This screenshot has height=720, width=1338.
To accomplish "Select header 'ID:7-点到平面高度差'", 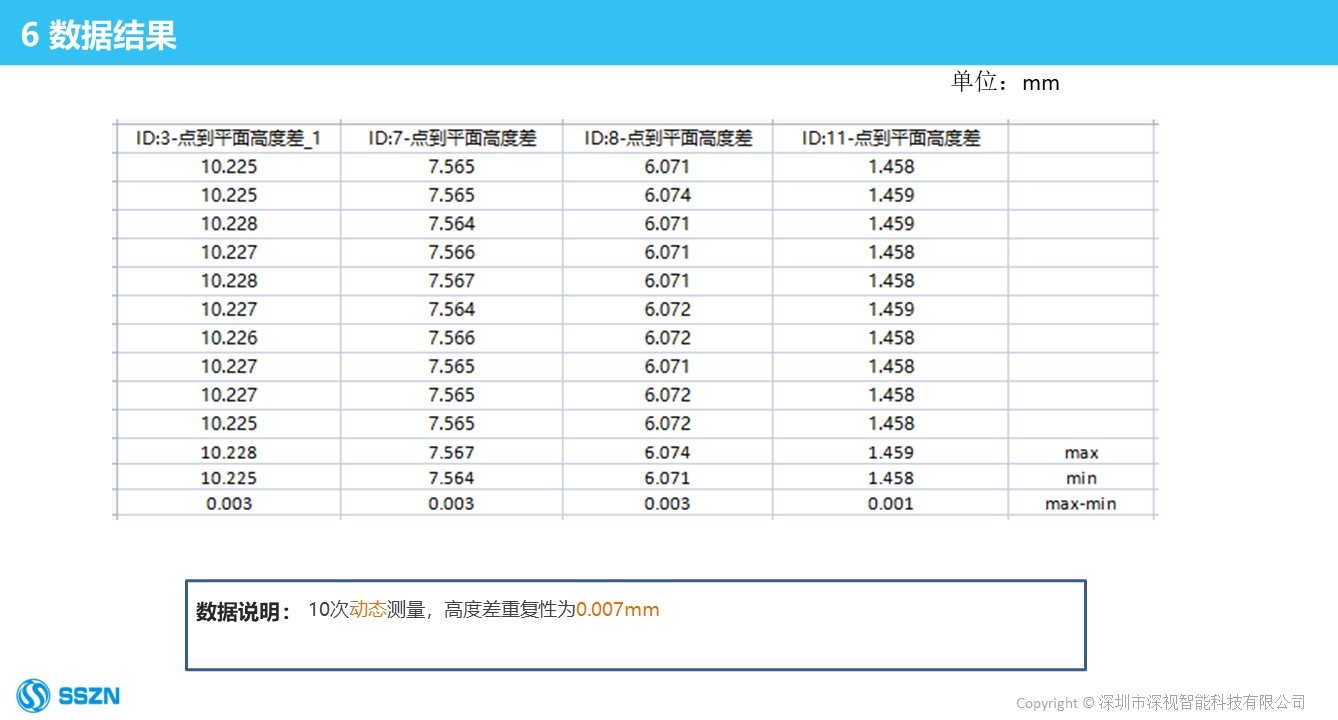I will (x=452, y=138).
